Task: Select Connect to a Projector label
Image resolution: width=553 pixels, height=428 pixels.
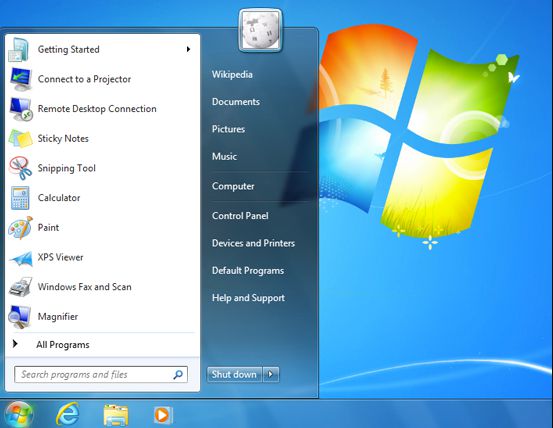Action: pos(84,79)
